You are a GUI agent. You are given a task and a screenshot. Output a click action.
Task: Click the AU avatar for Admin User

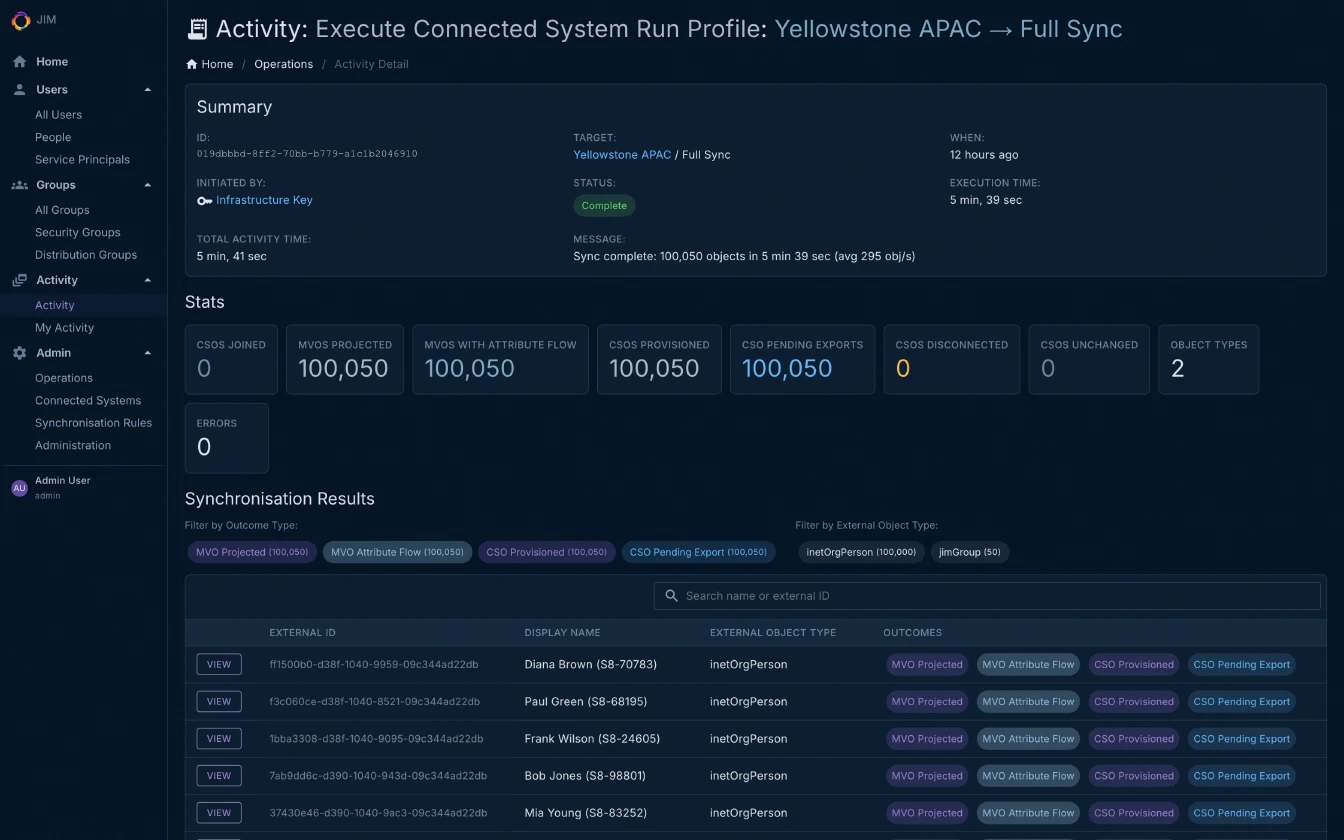point(19,487)
